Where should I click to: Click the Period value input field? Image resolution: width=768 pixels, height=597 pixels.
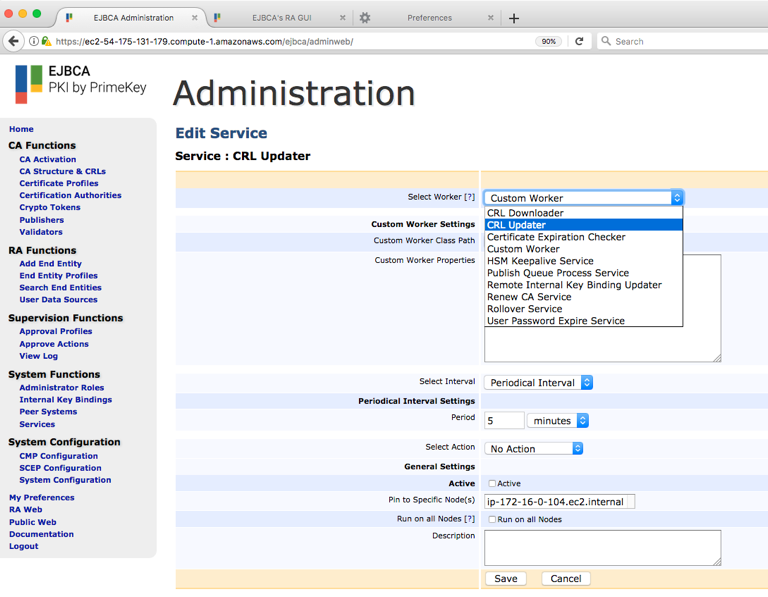[x=504, y=421]
